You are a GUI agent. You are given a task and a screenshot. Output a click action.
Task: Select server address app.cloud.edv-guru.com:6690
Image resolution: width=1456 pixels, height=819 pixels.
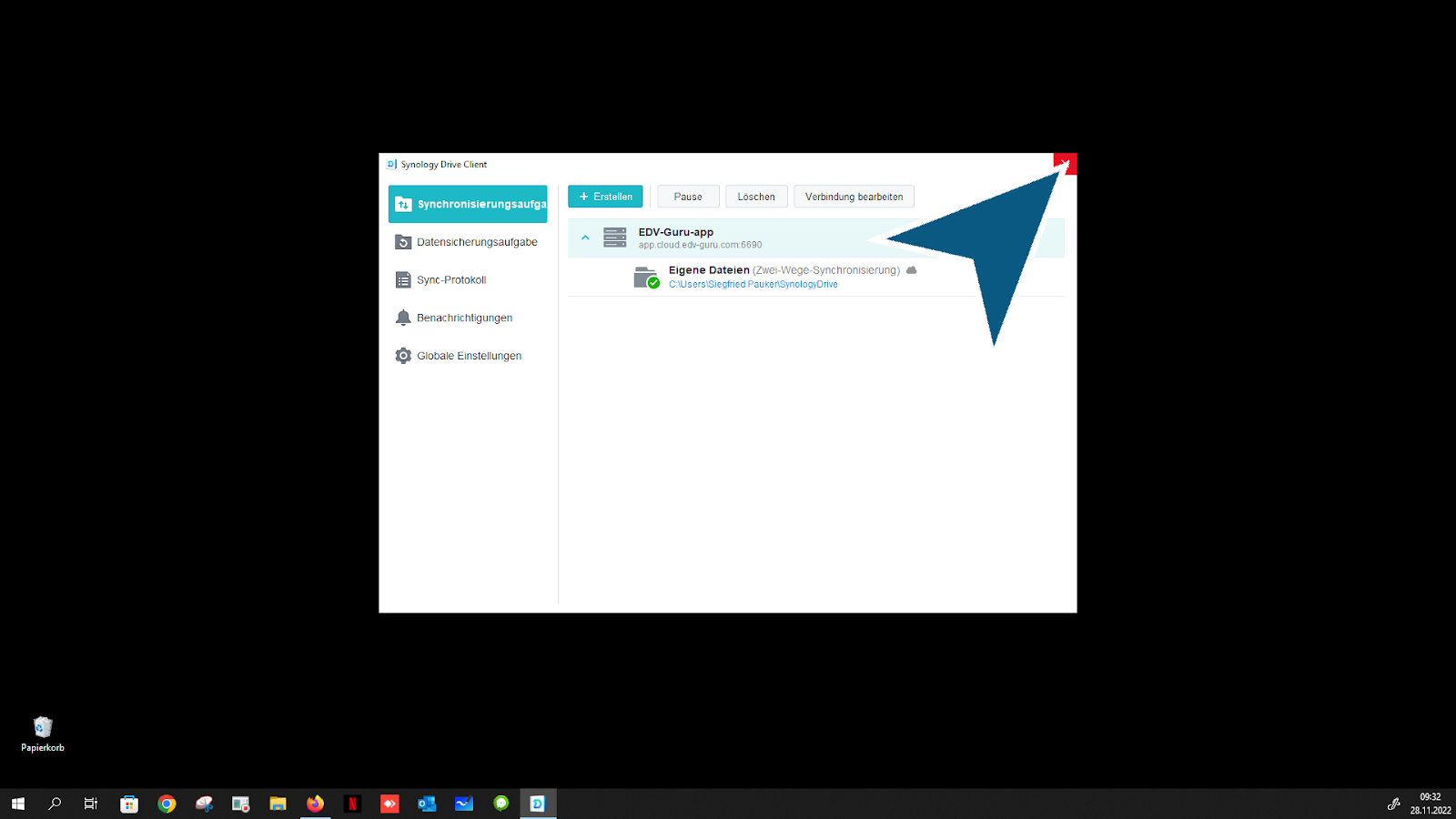[700, 245]
